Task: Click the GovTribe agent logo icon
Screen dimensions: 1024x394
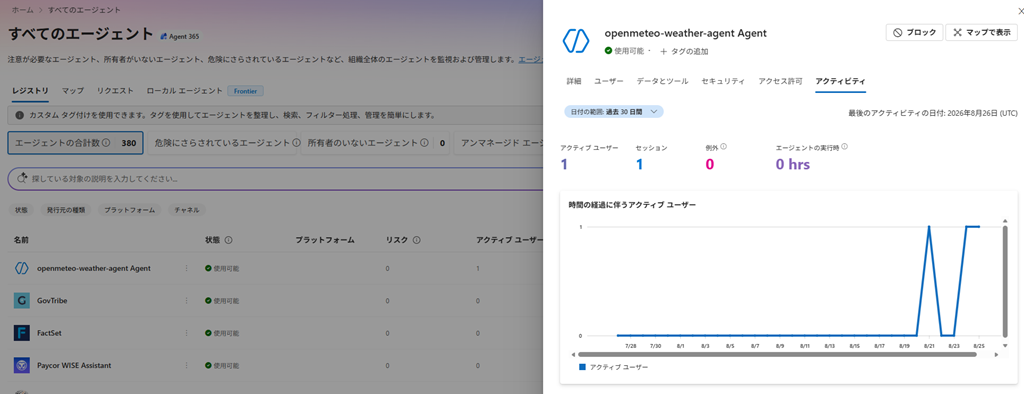Action: pos(22,301)
